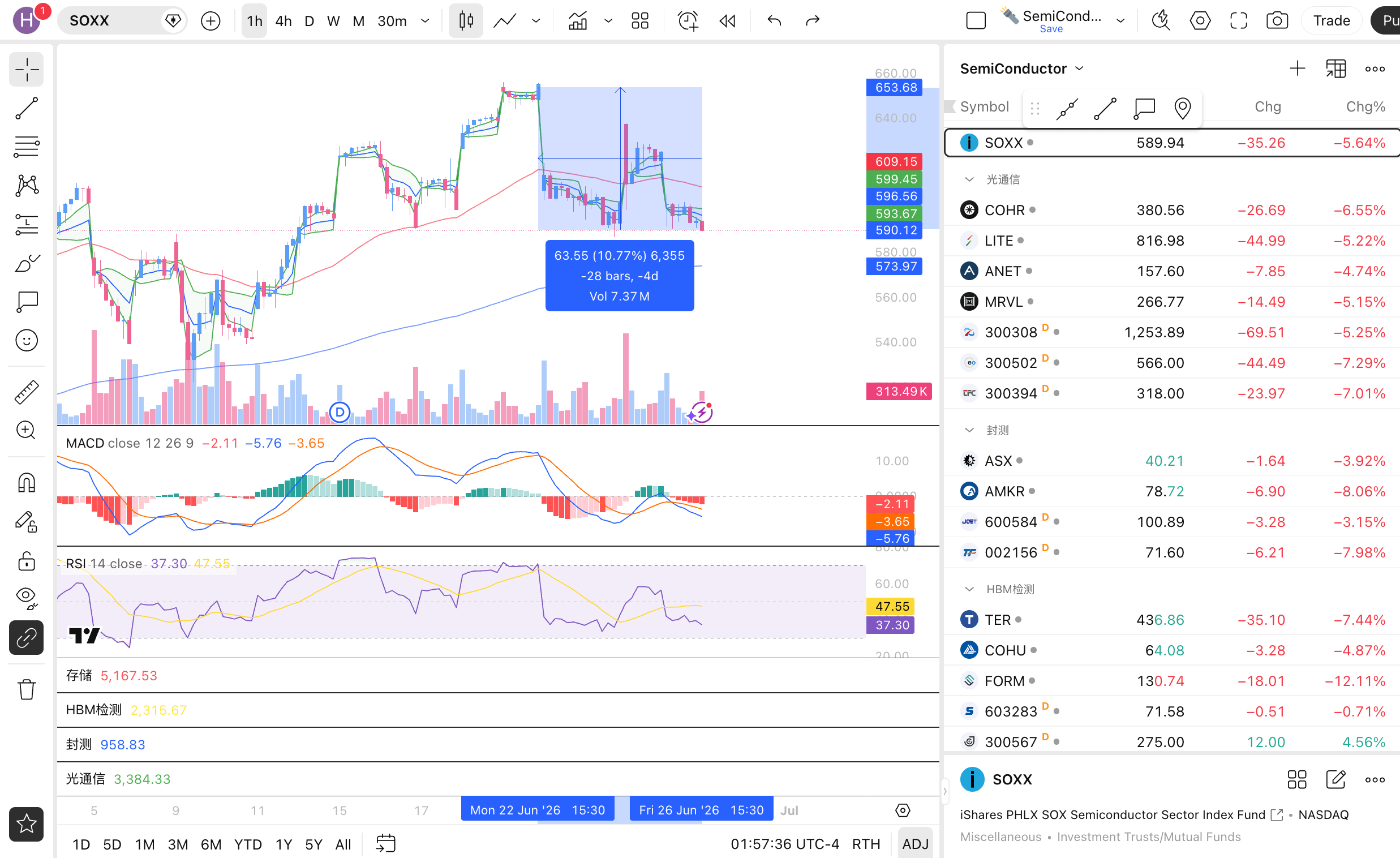
Task: Enter fullscreen mode
Action: 1239,21
